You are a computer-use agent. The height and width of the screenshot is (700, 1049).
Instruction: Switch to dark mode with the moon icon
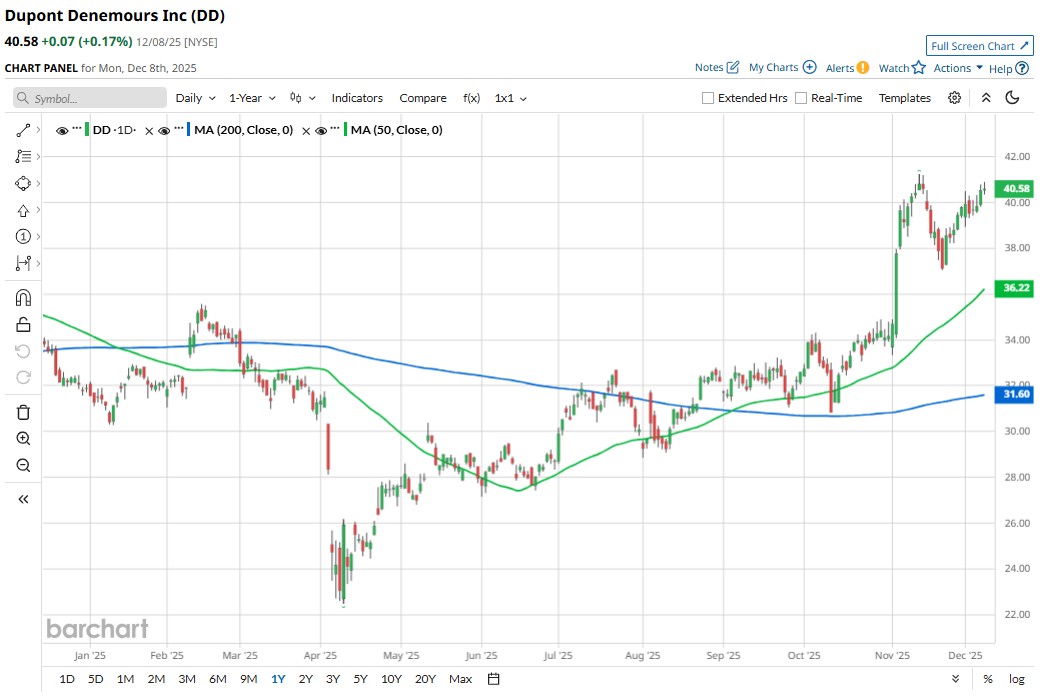pyautogui.click(x=1012, y=98)
